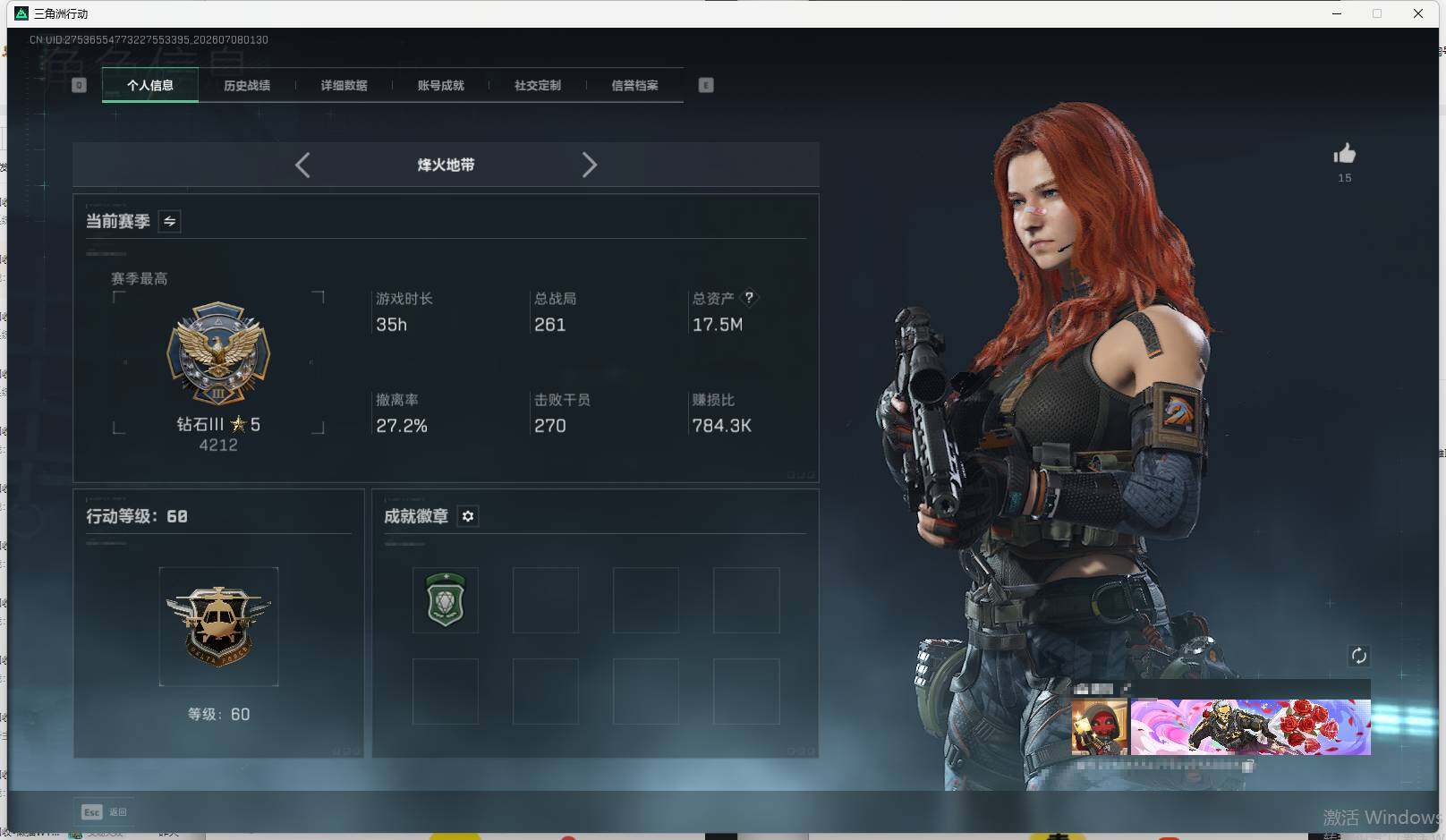Click the roses profile banner card
This screenshot has width=1446, height=840.
(x=1251, y=727)
